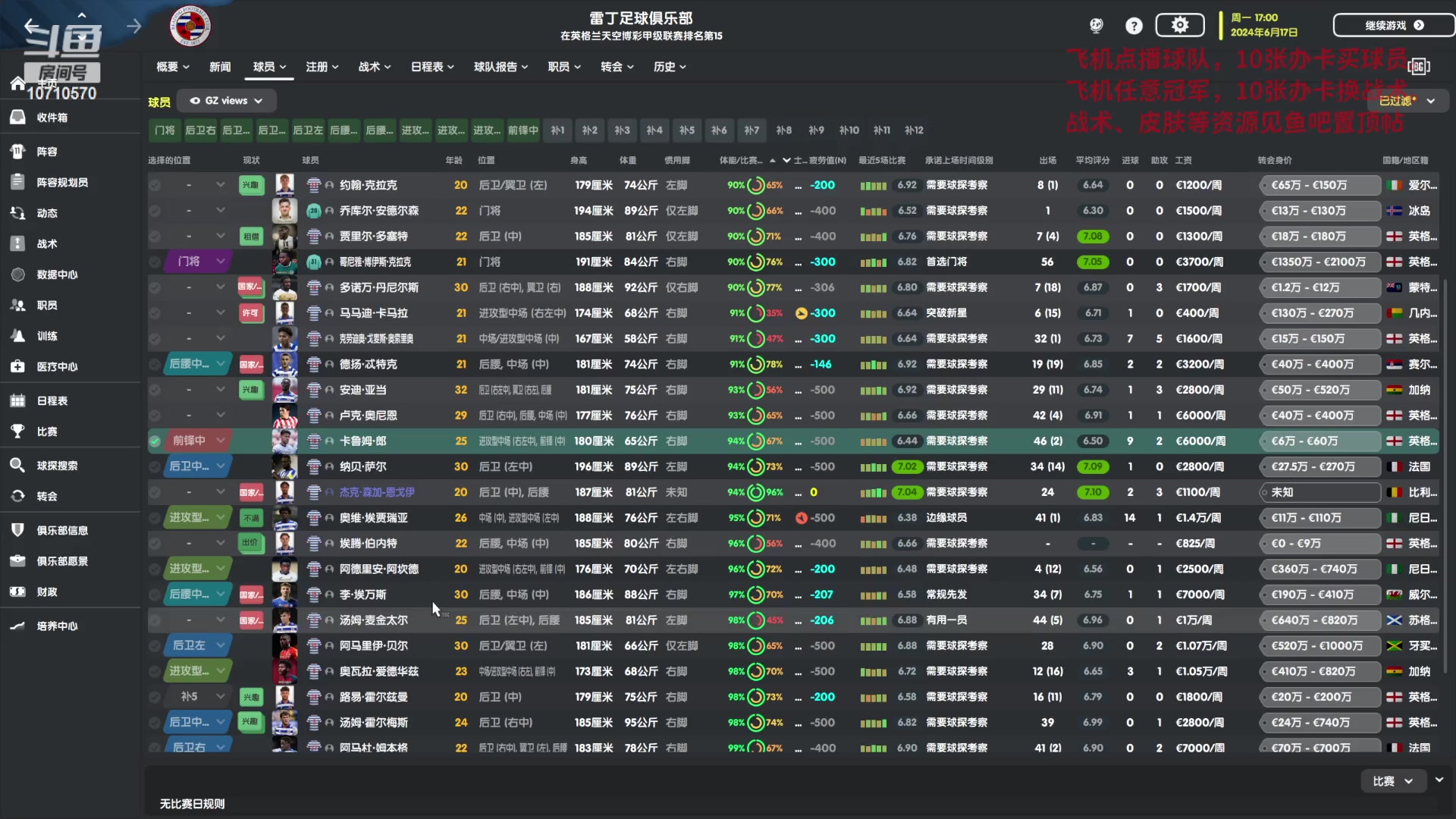Toggle selection checkbox for 德扬·忒特克
This screenshot has height=819, width=1456.
coord(155,364)
